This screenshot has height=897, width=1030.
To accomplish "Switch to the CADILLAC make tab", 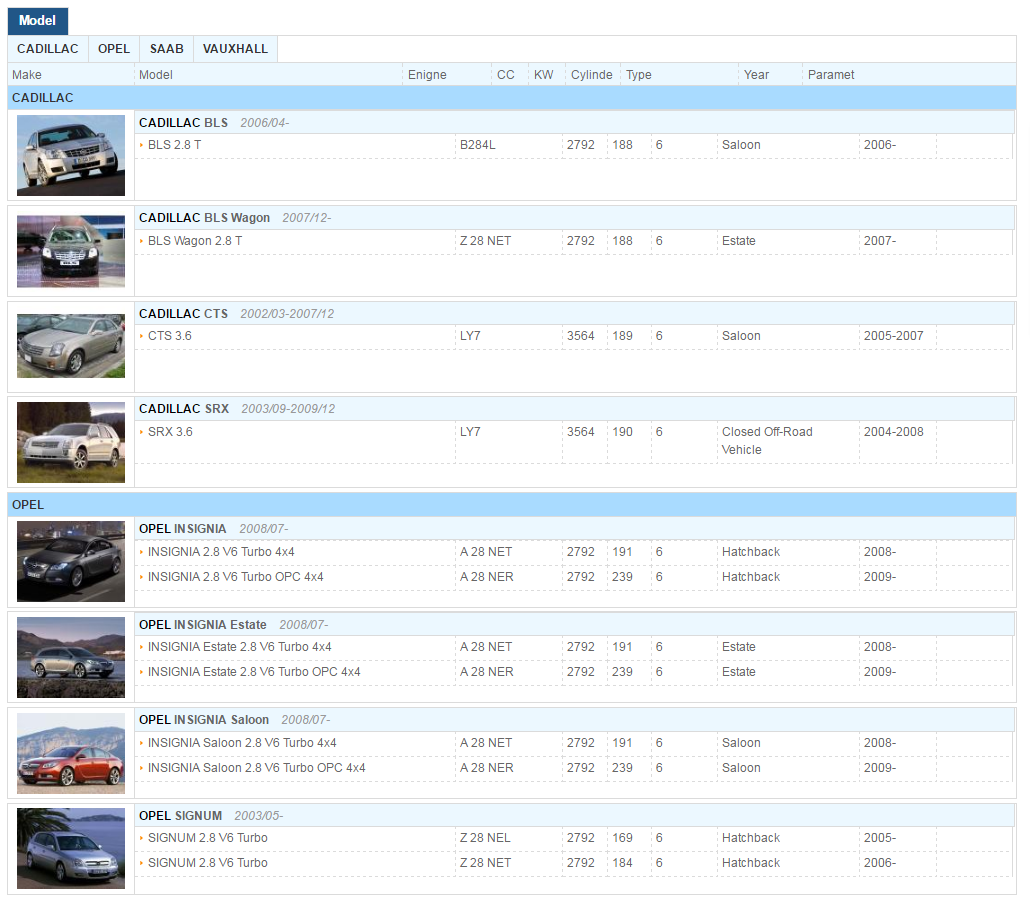I will tap(48, 49).
